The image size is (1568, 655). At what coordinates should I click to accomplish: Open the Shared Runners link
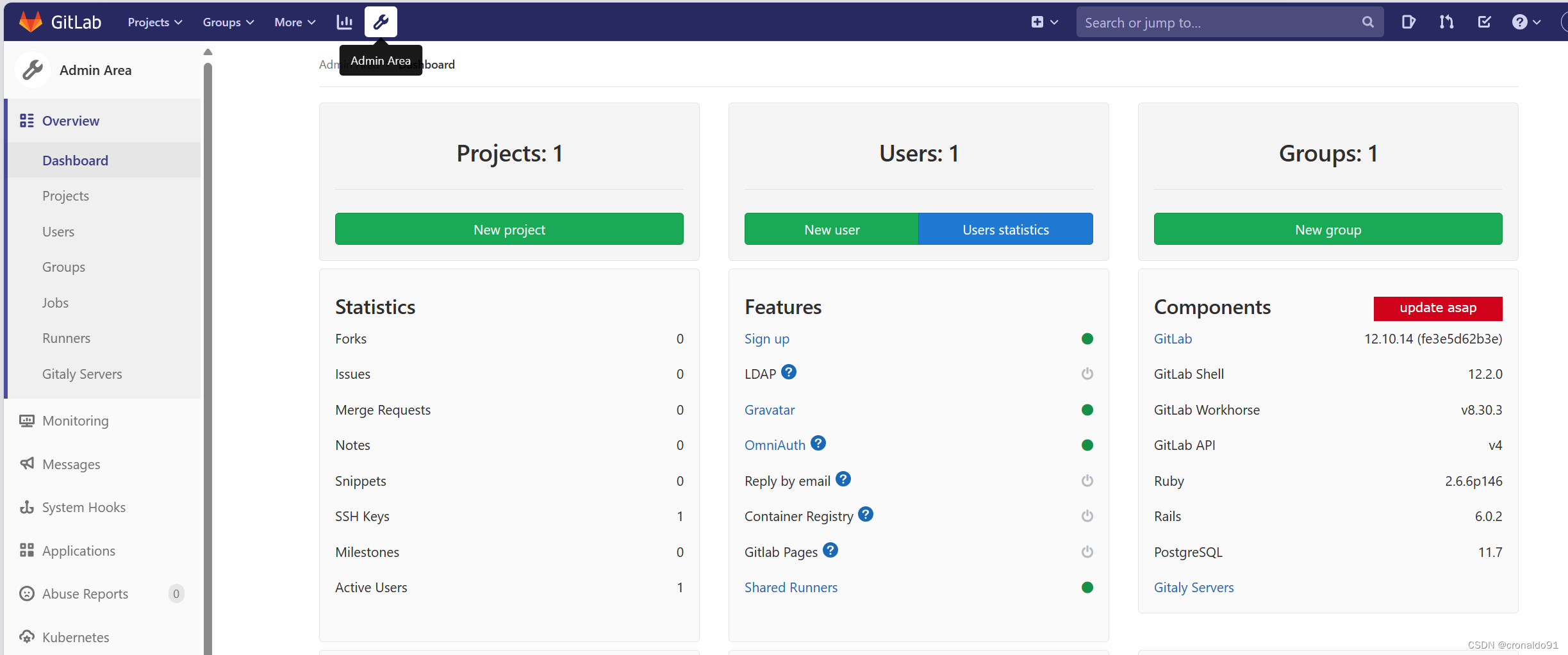pyautogui.click(x=791, y=587)
